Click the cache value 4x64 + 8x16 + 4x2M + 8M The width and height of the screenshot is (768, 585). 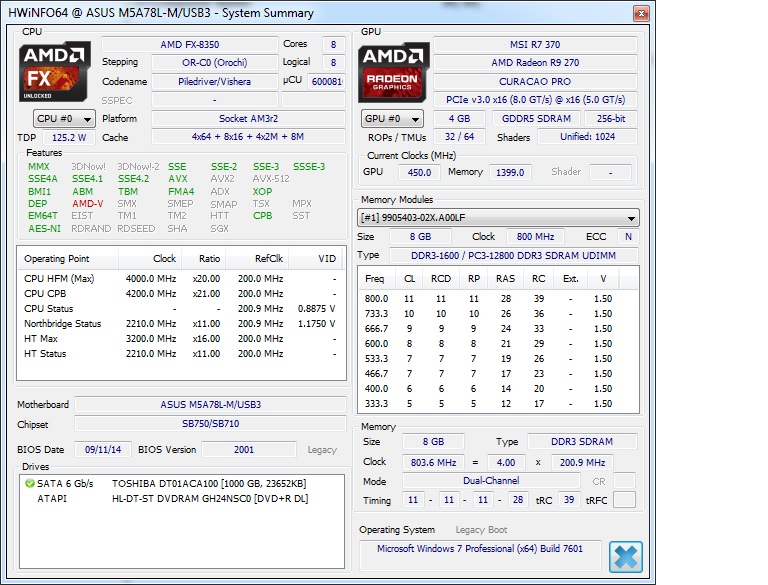tap(248, 137)
